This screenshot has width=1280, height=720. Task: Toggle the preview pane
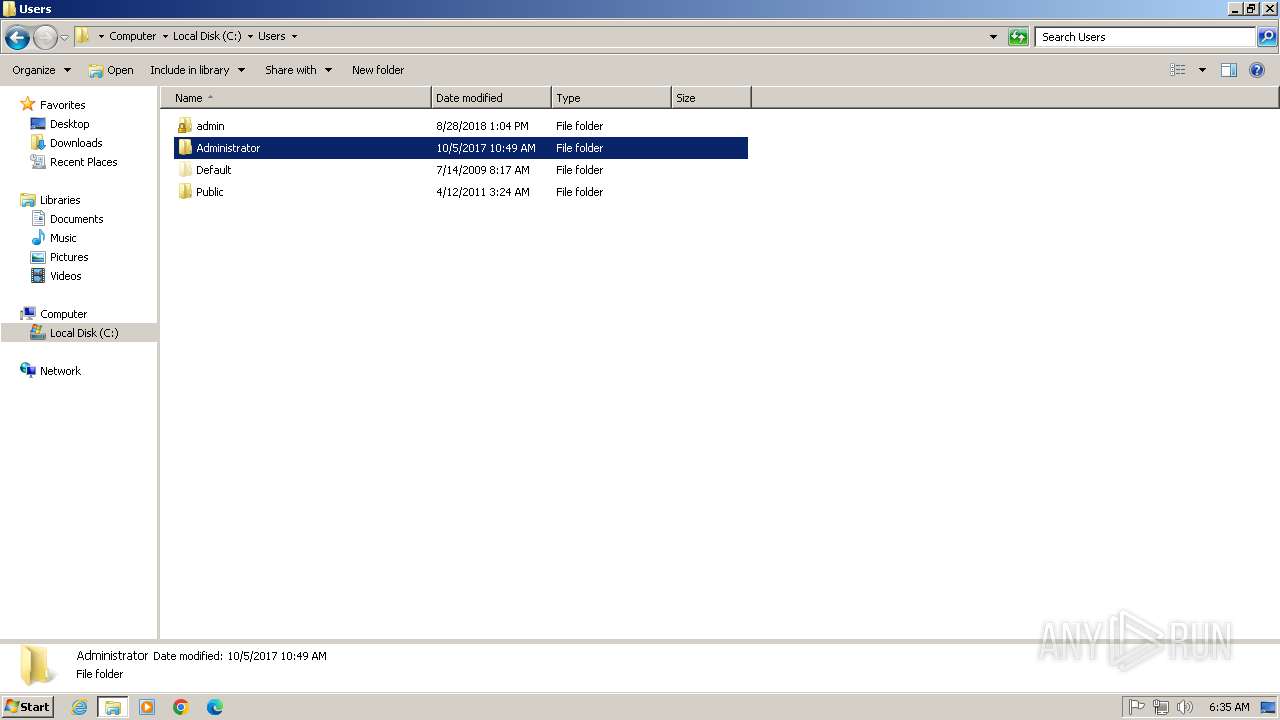[x=1229, y=70]
